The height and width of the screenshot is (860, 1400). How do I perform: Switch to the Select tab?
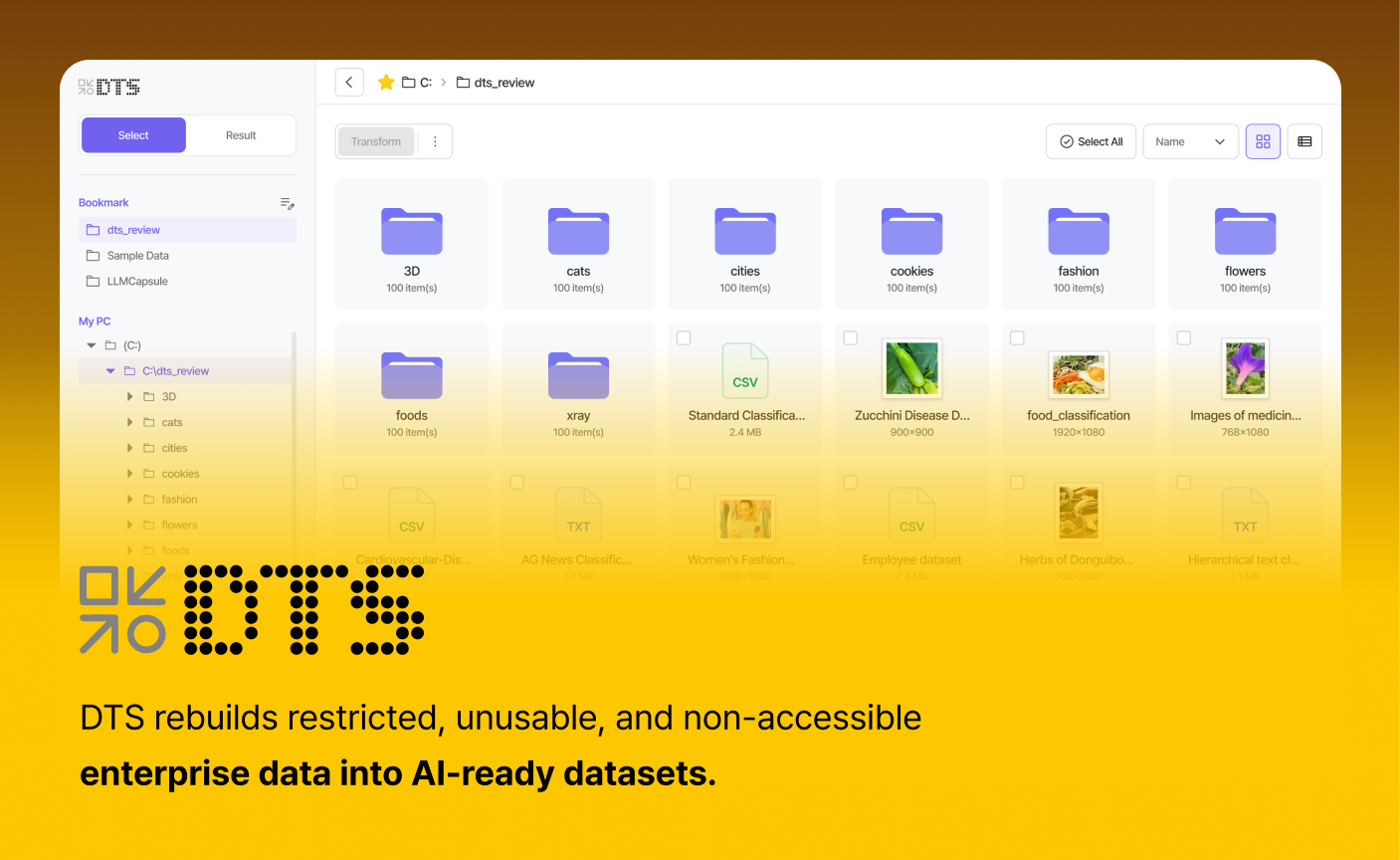pos(133,135)
